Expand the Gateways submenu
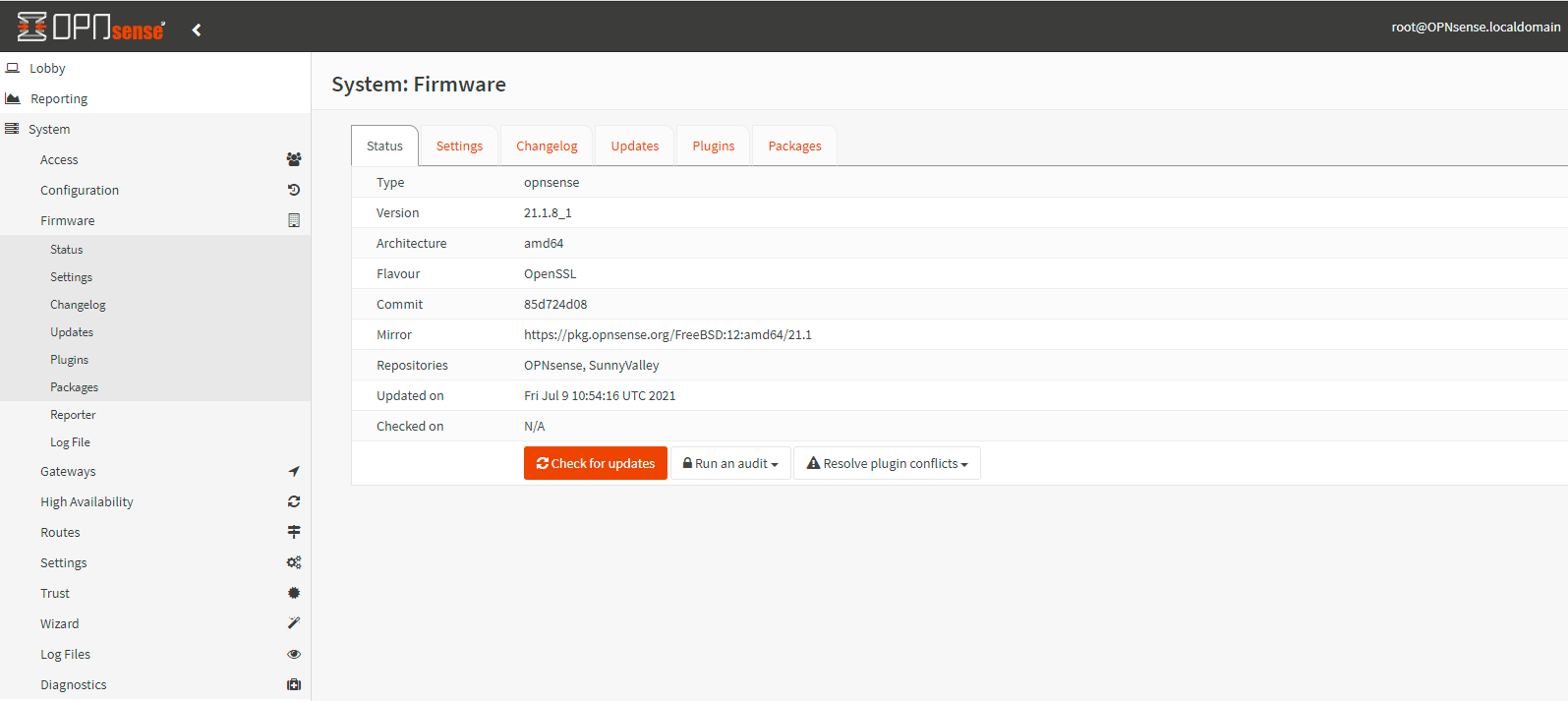Image resolution: width=1568 pixels, height=701 pixels. pos(155,471)
